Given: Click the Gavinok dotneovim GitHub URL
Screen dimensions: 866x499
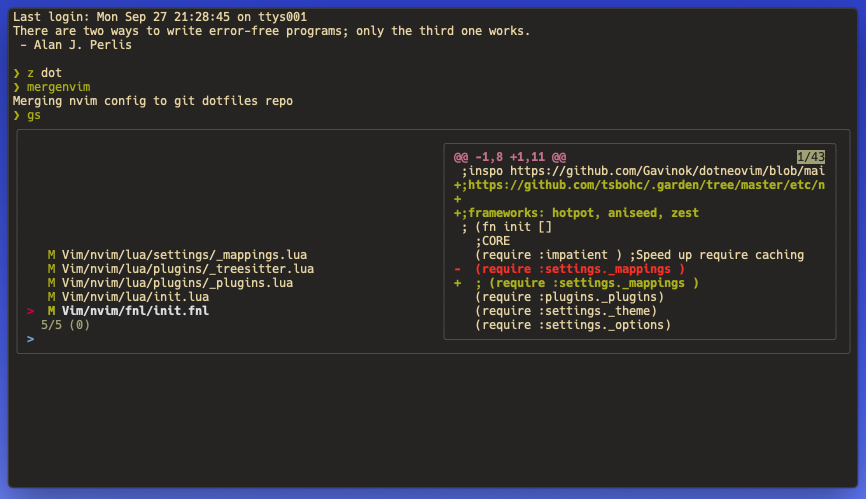Looking at the screenshot, I should [x=667, y=171].
